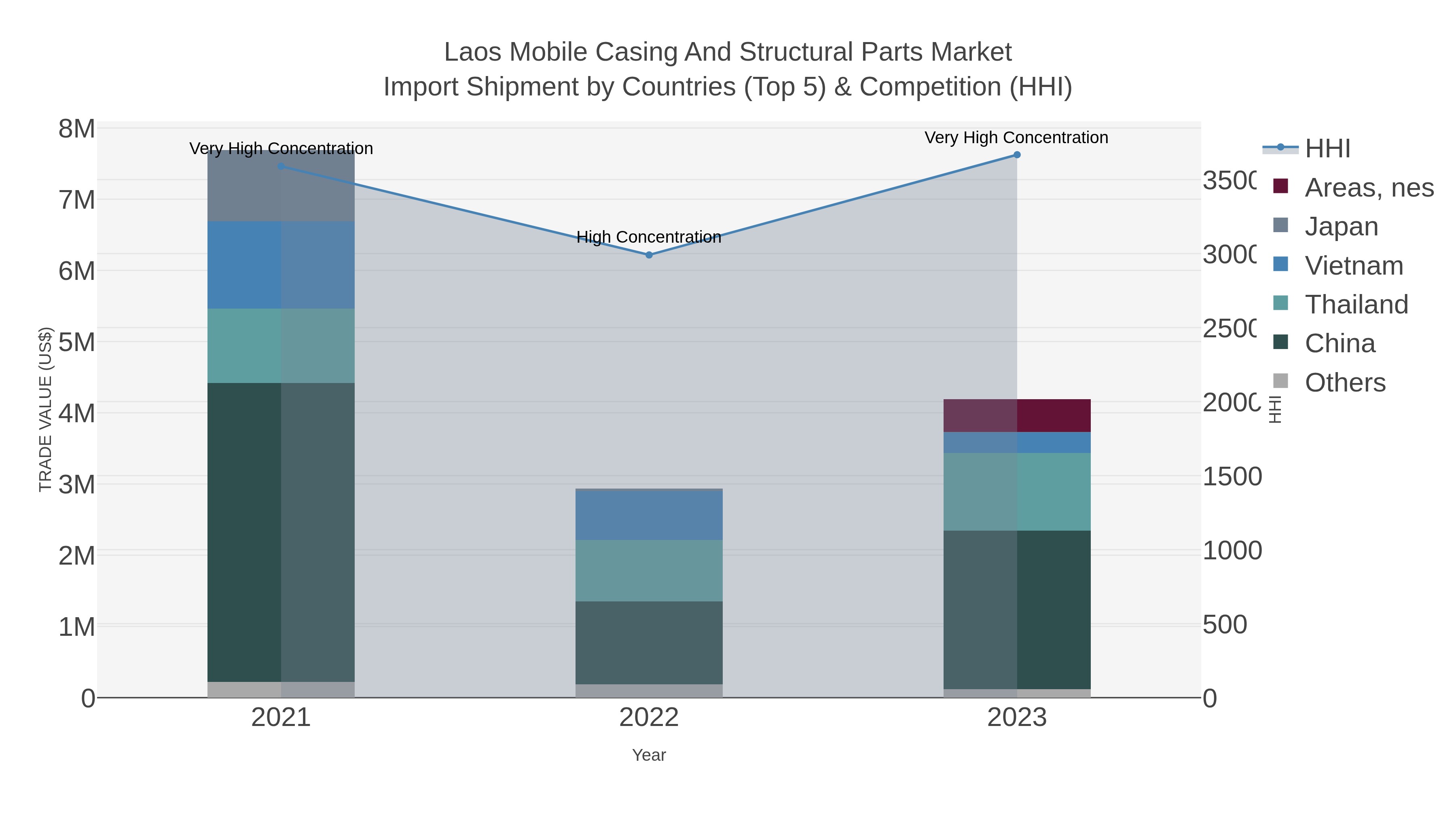Screen dimensions: 1456x819
Task: Toggle the Vietnam legend entry
Action: pyautogui.click(x=1338, y=265)
